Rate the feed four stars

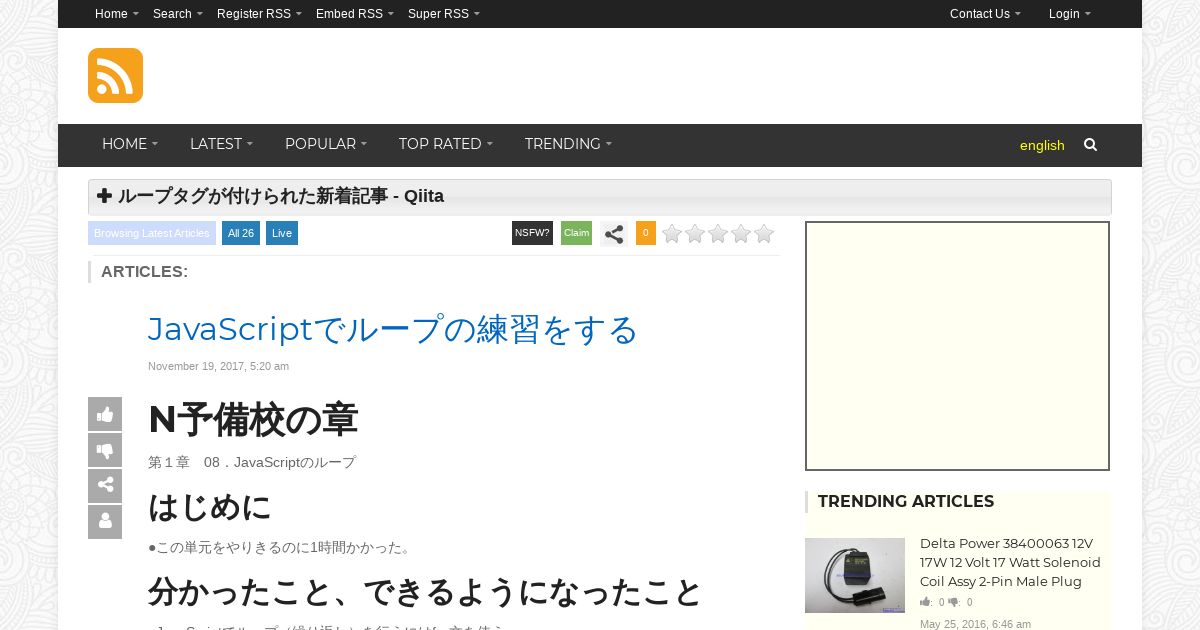tap(741, 234)
